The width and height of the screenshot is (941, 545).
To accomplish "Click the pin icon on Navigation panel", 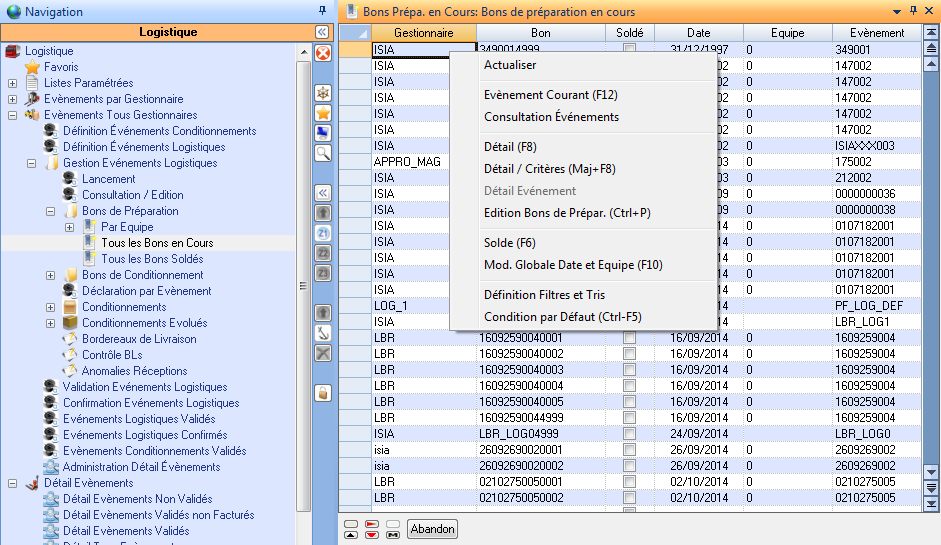I will click(x=322, y=12).
